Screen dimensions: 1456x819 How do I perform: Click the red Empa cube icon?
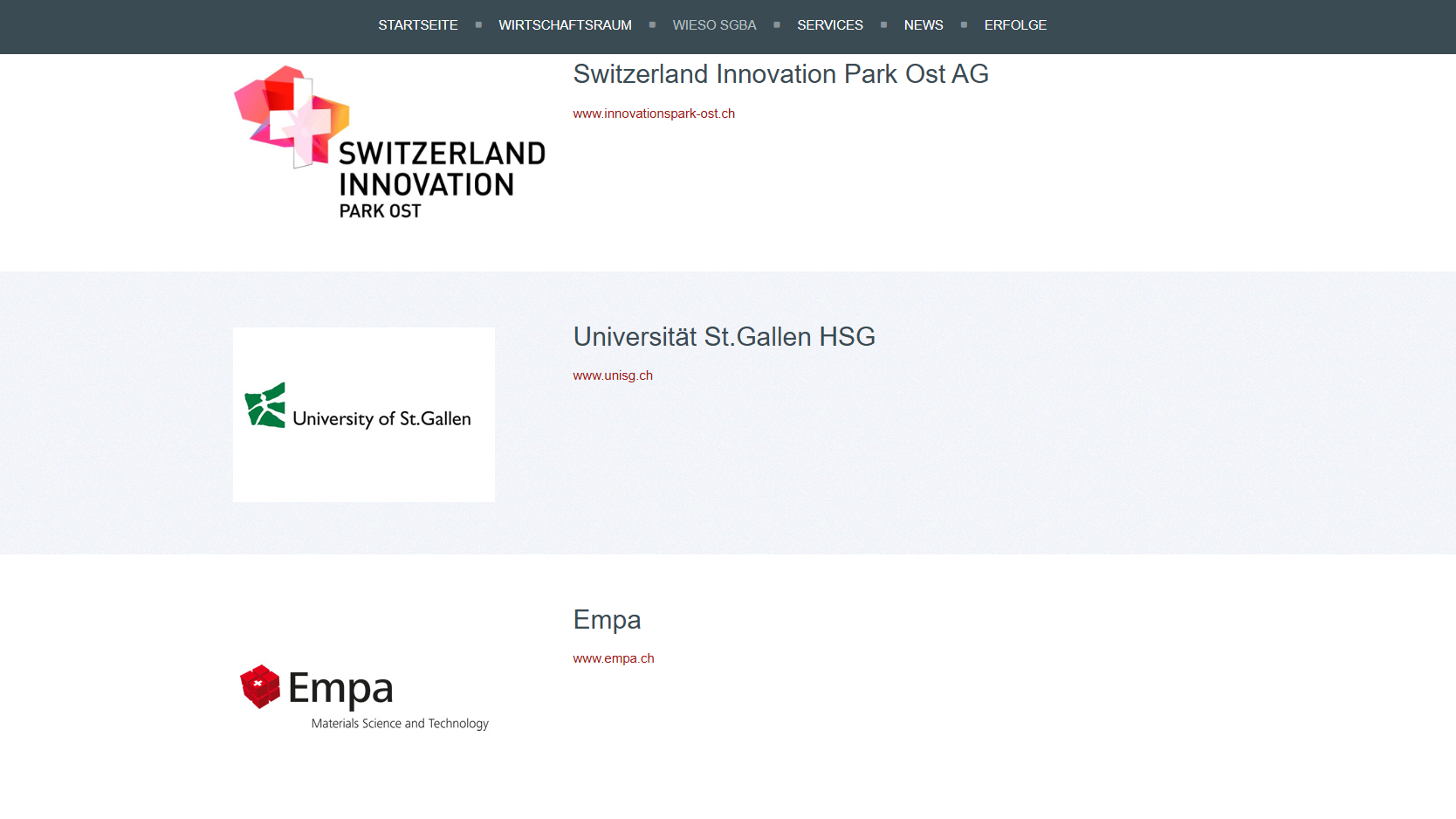tap(260, 686)
